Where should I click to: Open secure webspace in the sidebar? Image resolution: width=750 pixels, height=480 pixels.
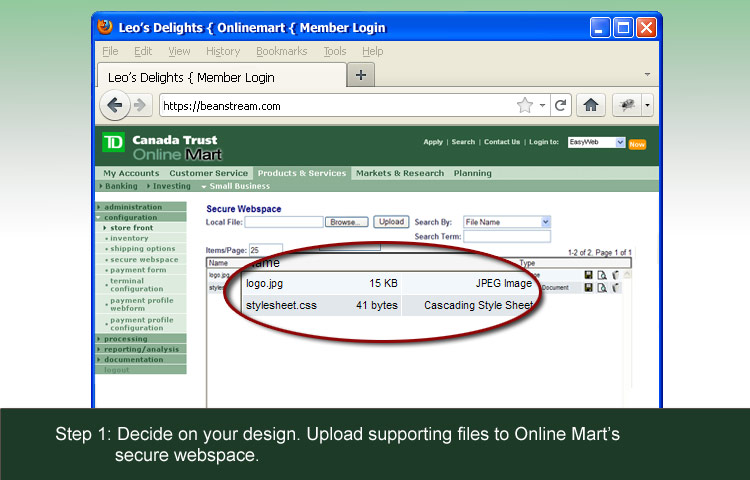click(144, 259)
